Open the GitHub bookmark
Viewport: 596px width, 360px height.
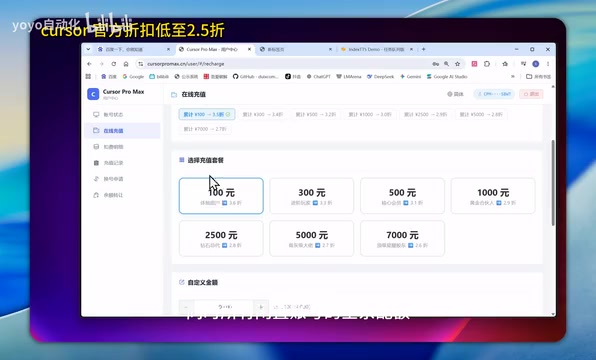pyautogui.click(x=255, y=76)
